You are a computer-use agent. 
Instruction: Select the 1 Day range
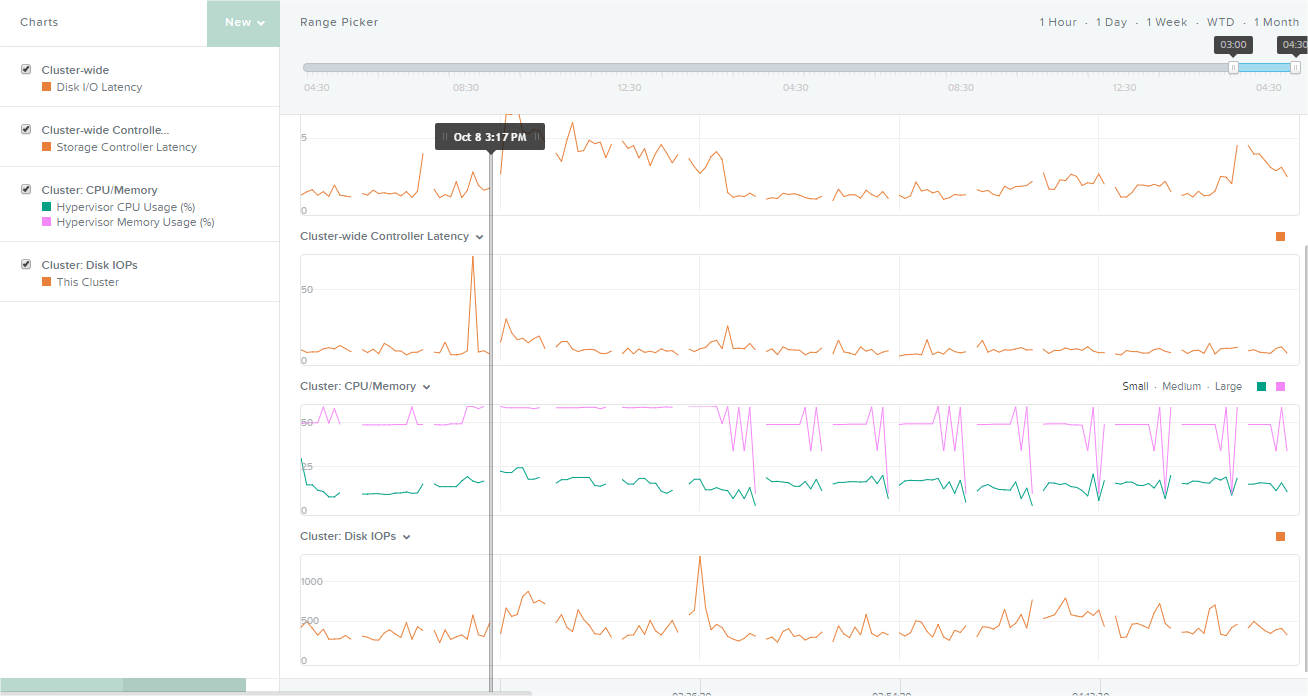[x=1111, y=22]
